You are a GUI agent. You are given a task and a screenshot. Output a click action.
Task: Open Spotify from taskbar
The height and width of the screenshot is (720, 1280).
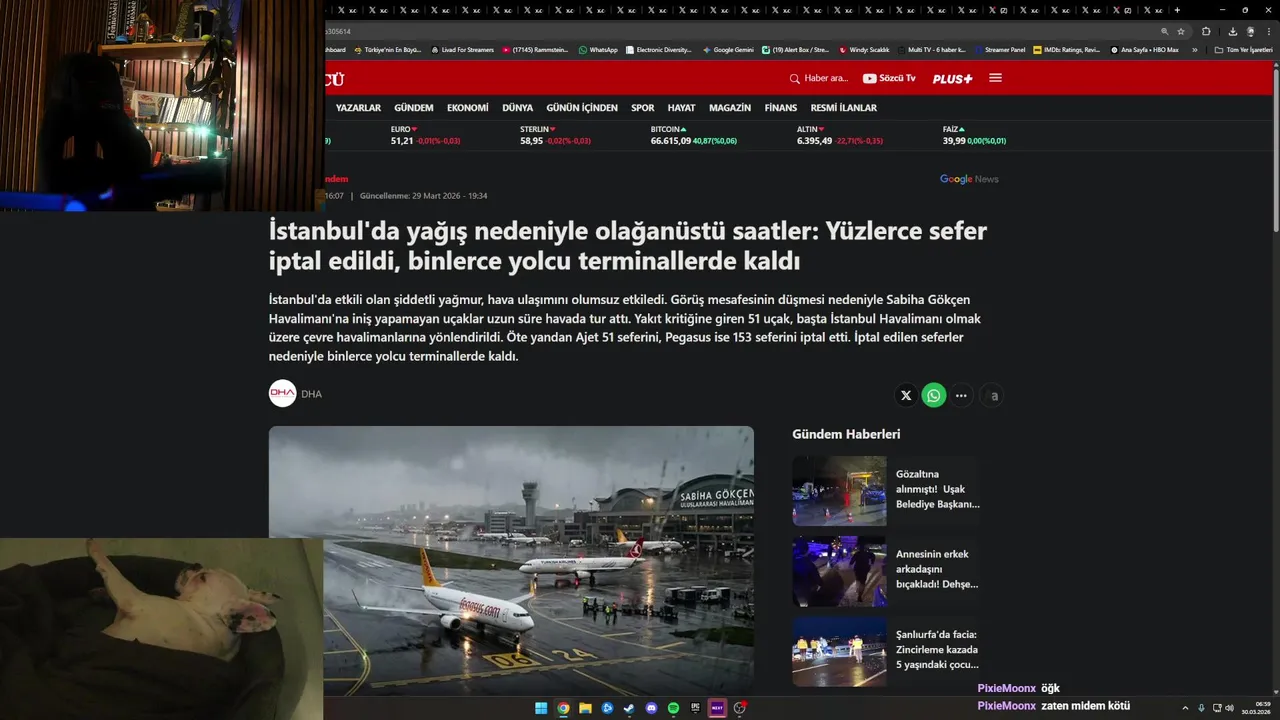pyautogui.click(x=673, y=708)
